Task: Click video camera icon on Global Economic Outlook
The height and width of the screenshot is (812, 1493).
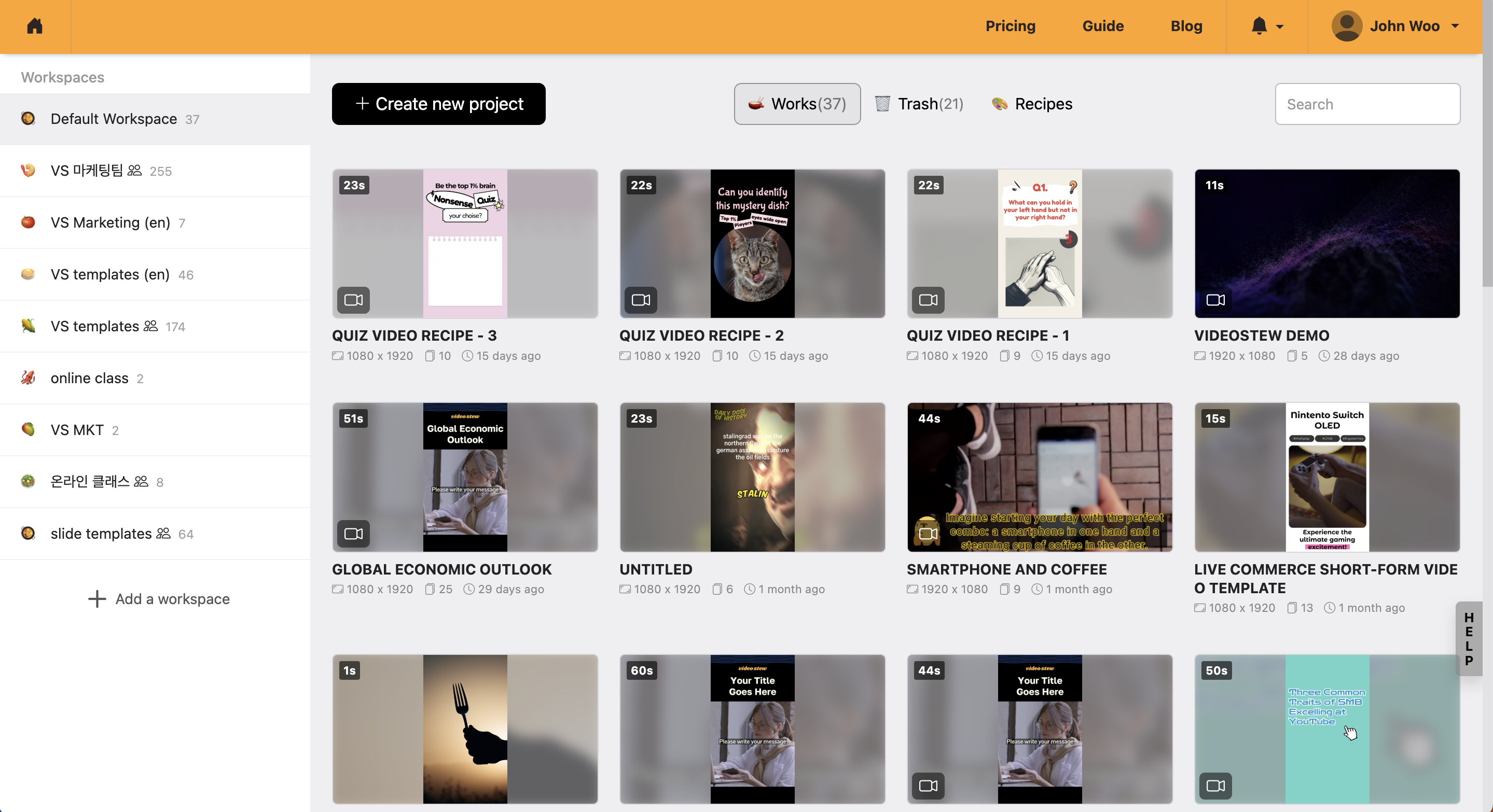Action: [353, 534]
